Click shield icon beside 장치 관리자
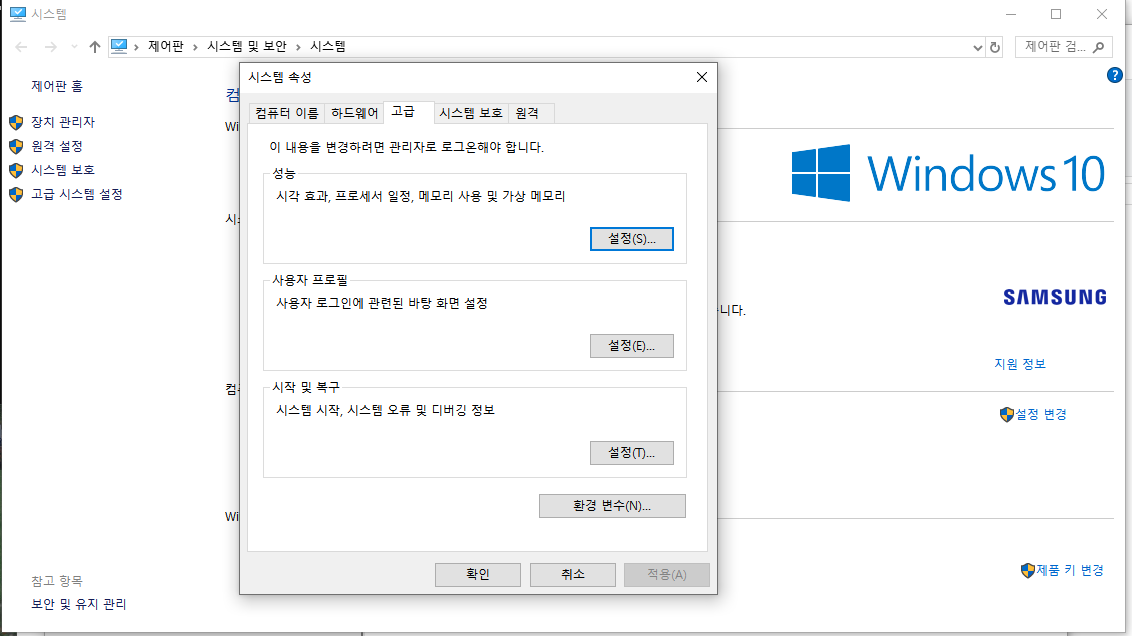 coord(16,123)
